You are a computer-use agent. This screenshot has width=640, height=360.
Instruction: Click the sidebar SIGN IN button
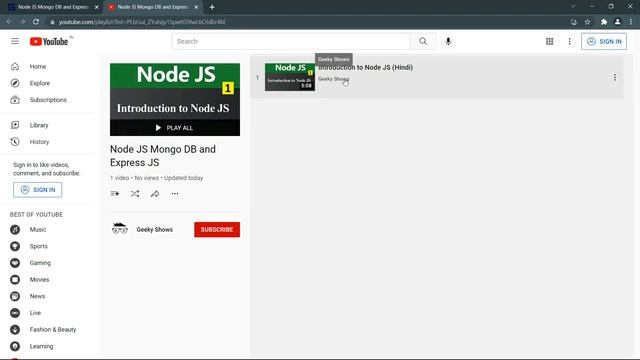coord(38,190)
